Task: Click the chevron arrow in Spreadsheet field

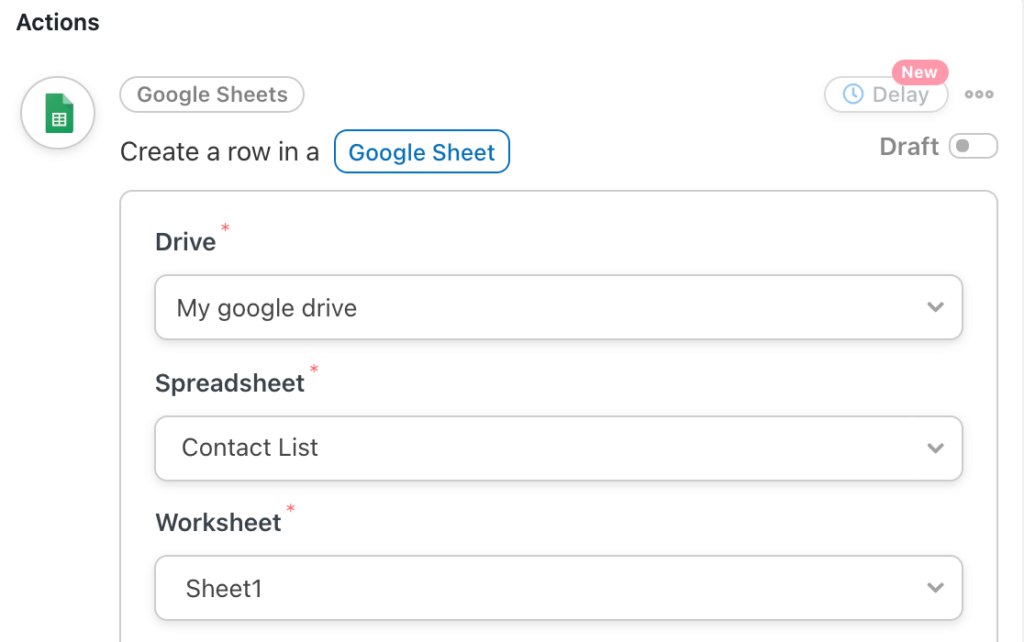Action: click(935, 448)
